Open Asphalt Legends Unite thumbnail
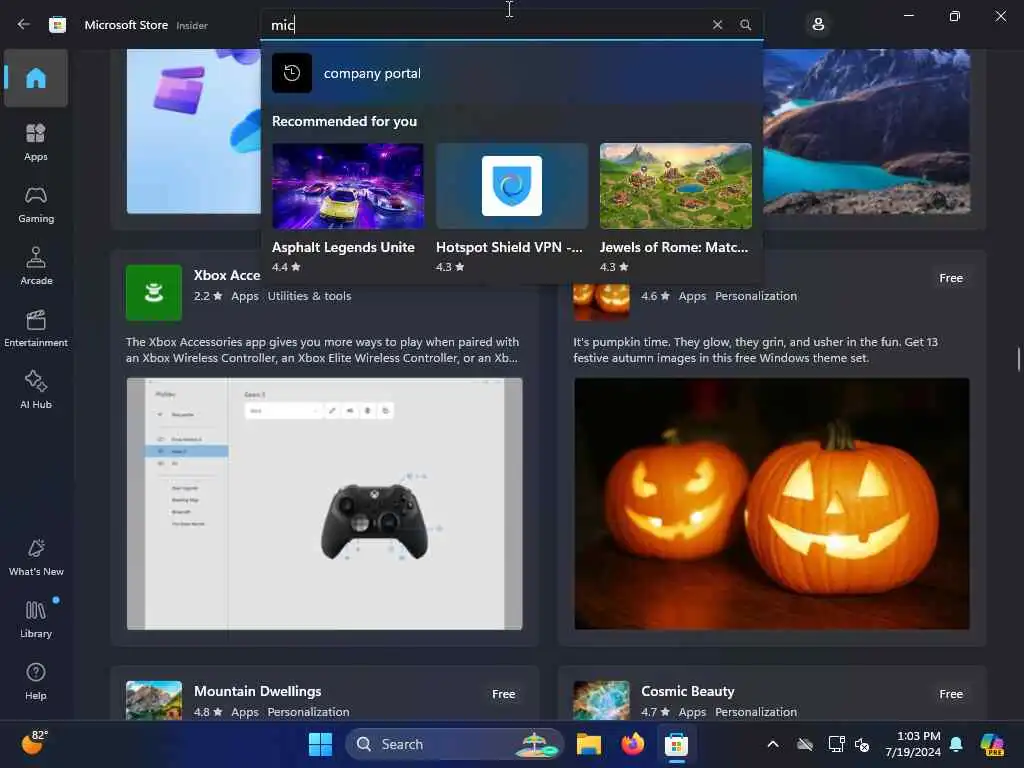The width and height of the screenshot is (1024, 768). pos(348,186)
